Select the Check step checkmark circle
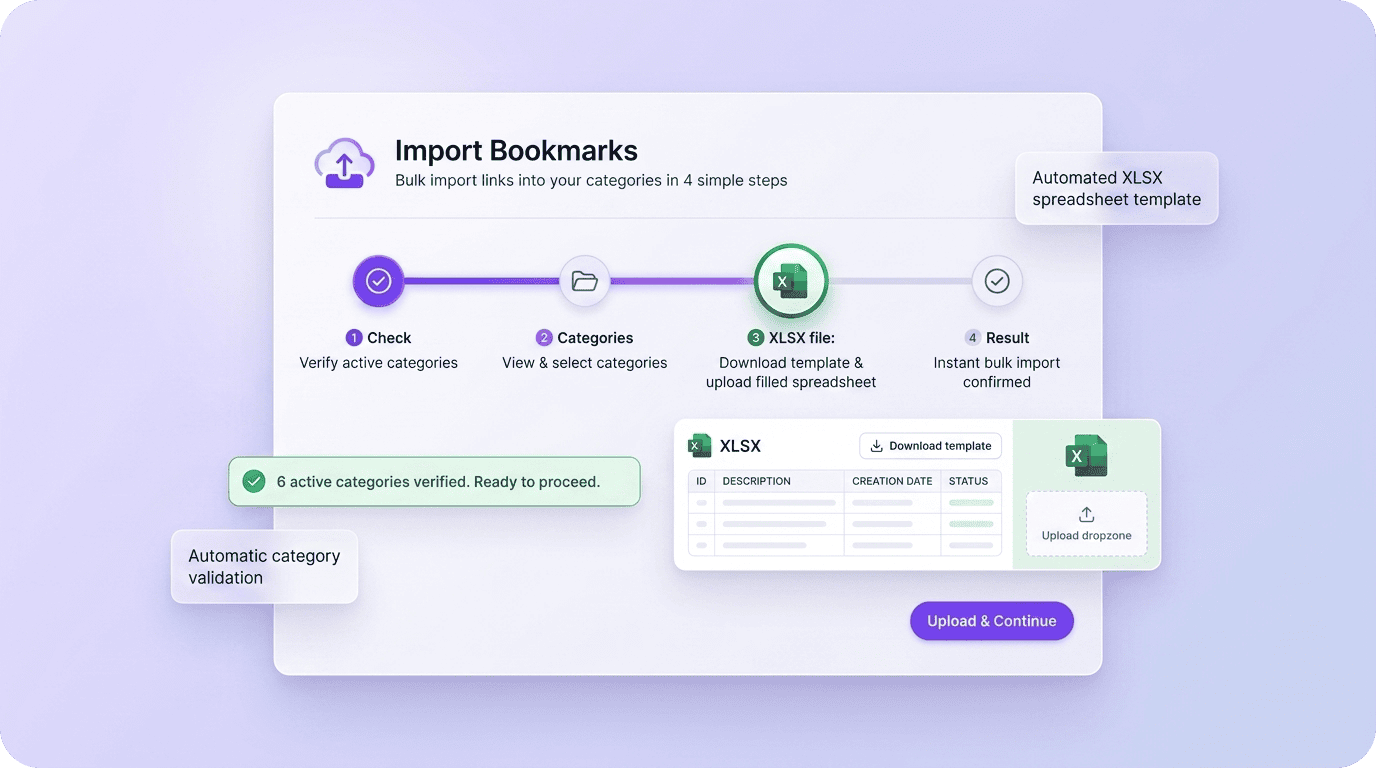This screenshot has height=768, width=1376. click(378, 281)
